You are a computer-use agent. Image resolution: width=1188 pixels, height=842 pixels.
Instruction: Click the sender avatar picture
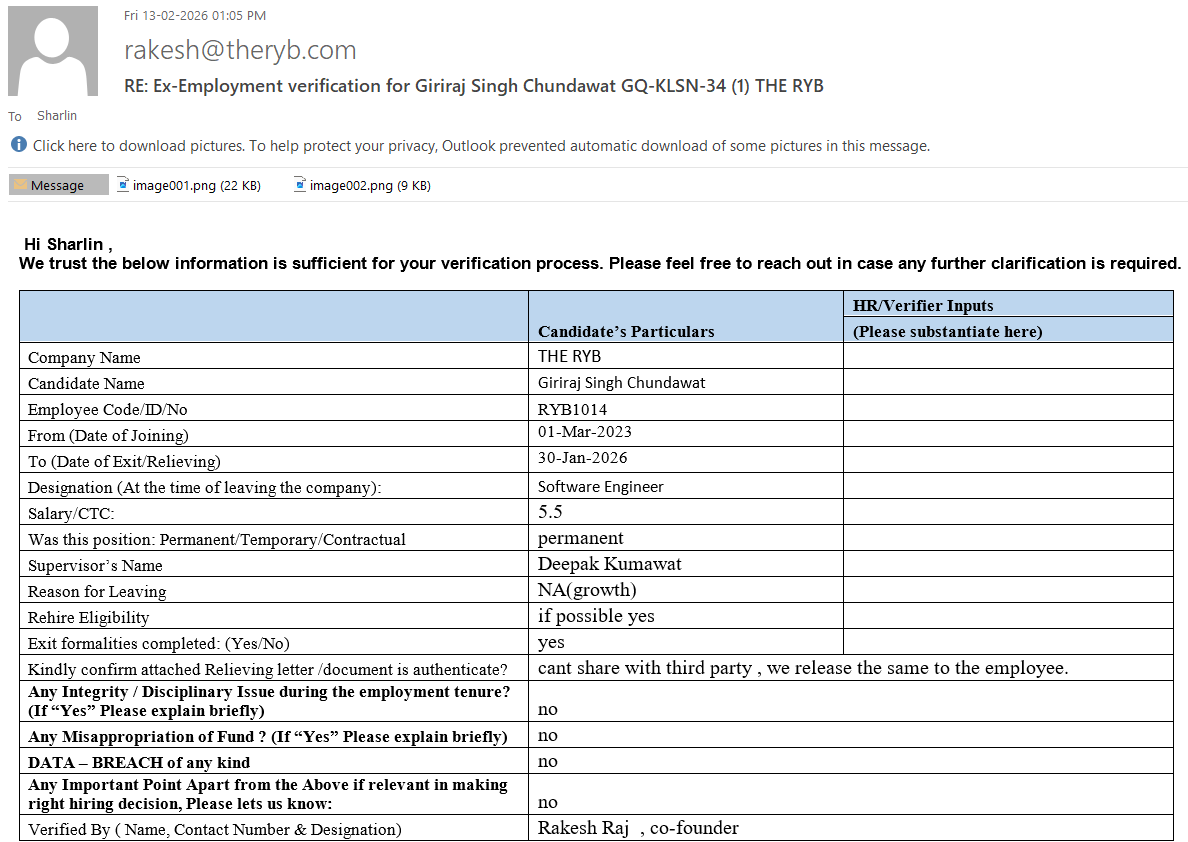coord(53,51)
